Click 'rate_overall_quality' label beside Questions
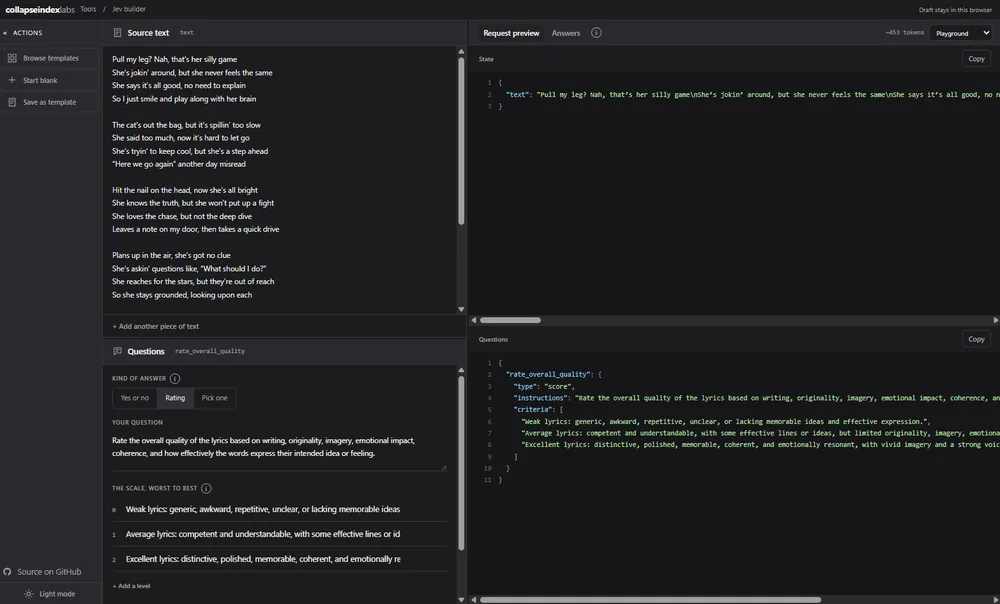 pyautogui.click(x=210, y=351)
